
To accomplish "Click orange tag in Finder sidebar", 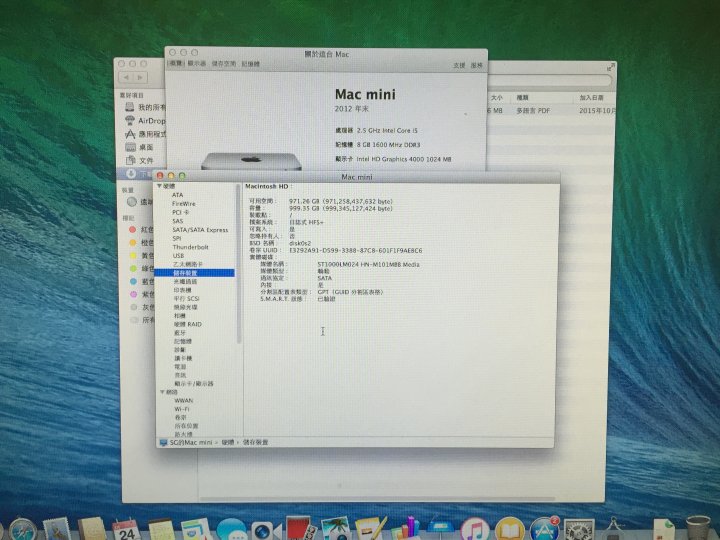I will coord(133,242).
